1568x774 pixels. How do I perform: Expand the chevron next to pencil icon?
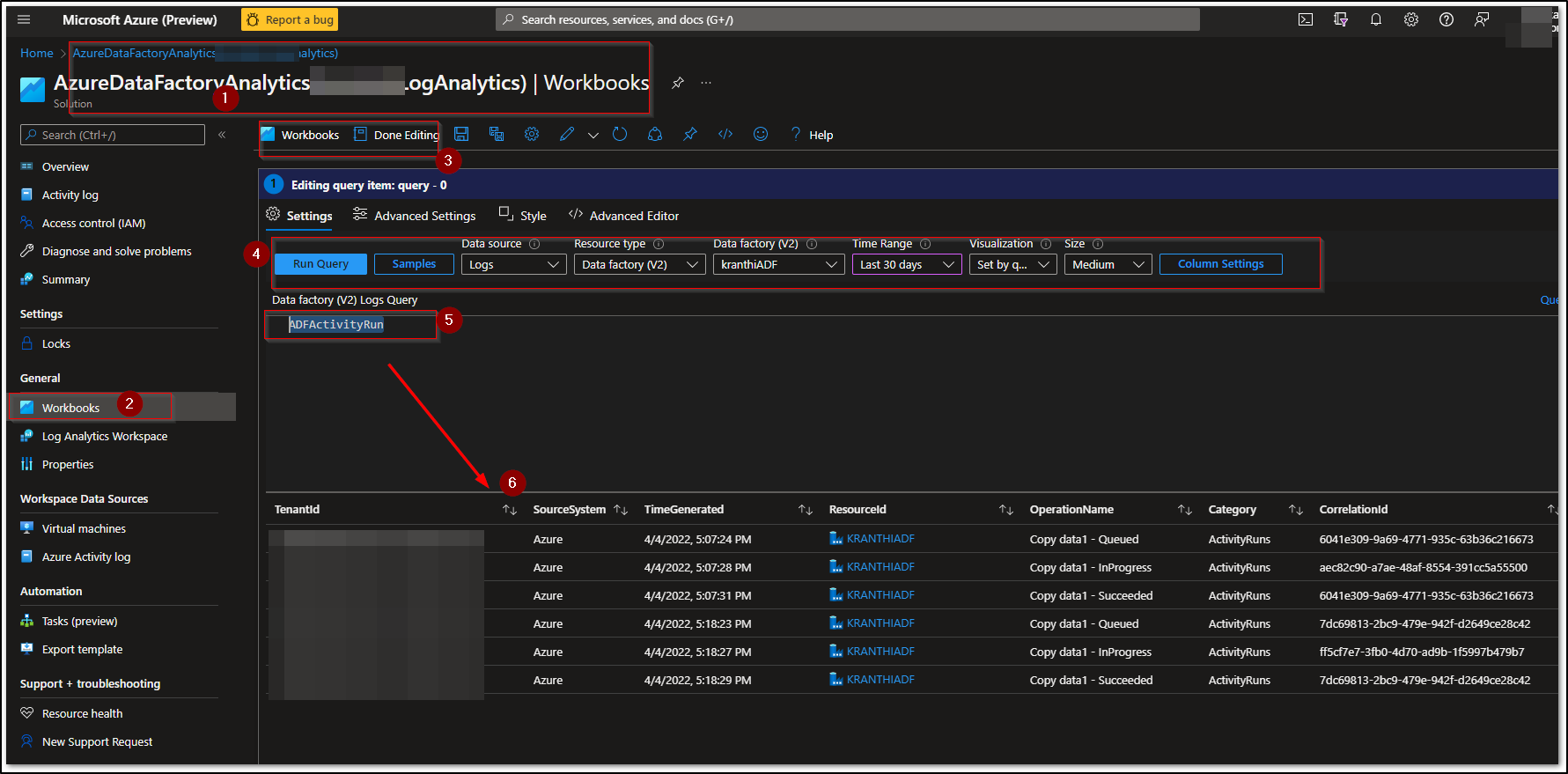pos(593,135)
